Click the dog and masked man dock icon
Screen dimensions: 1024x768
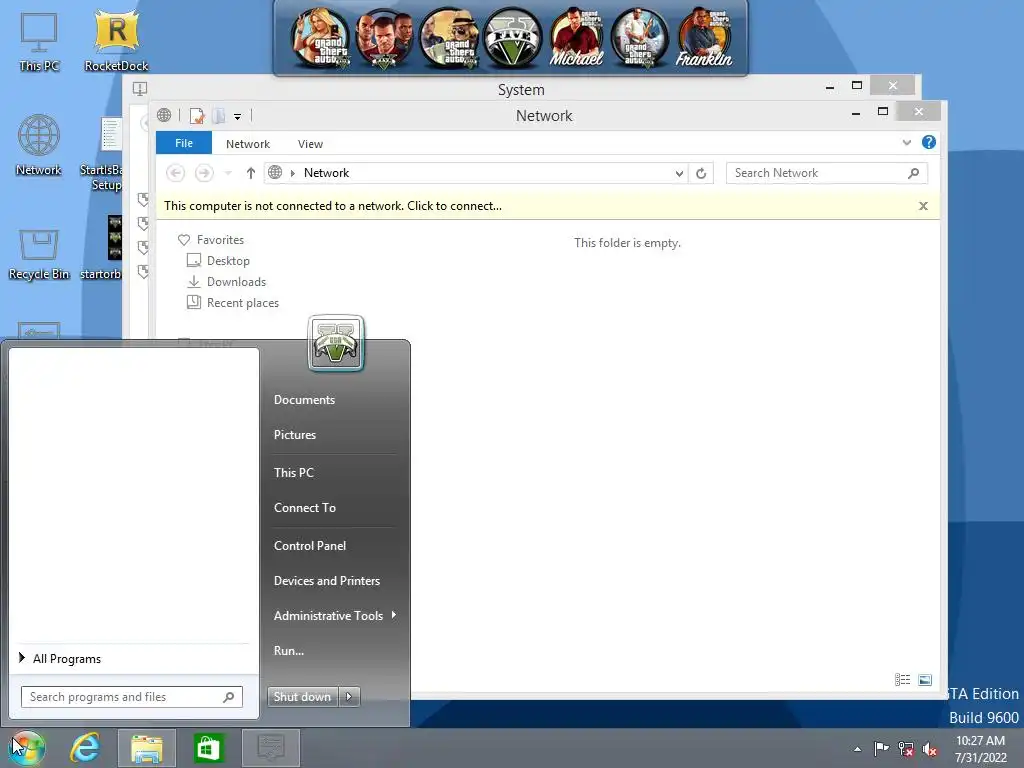[x=448, y=38]
